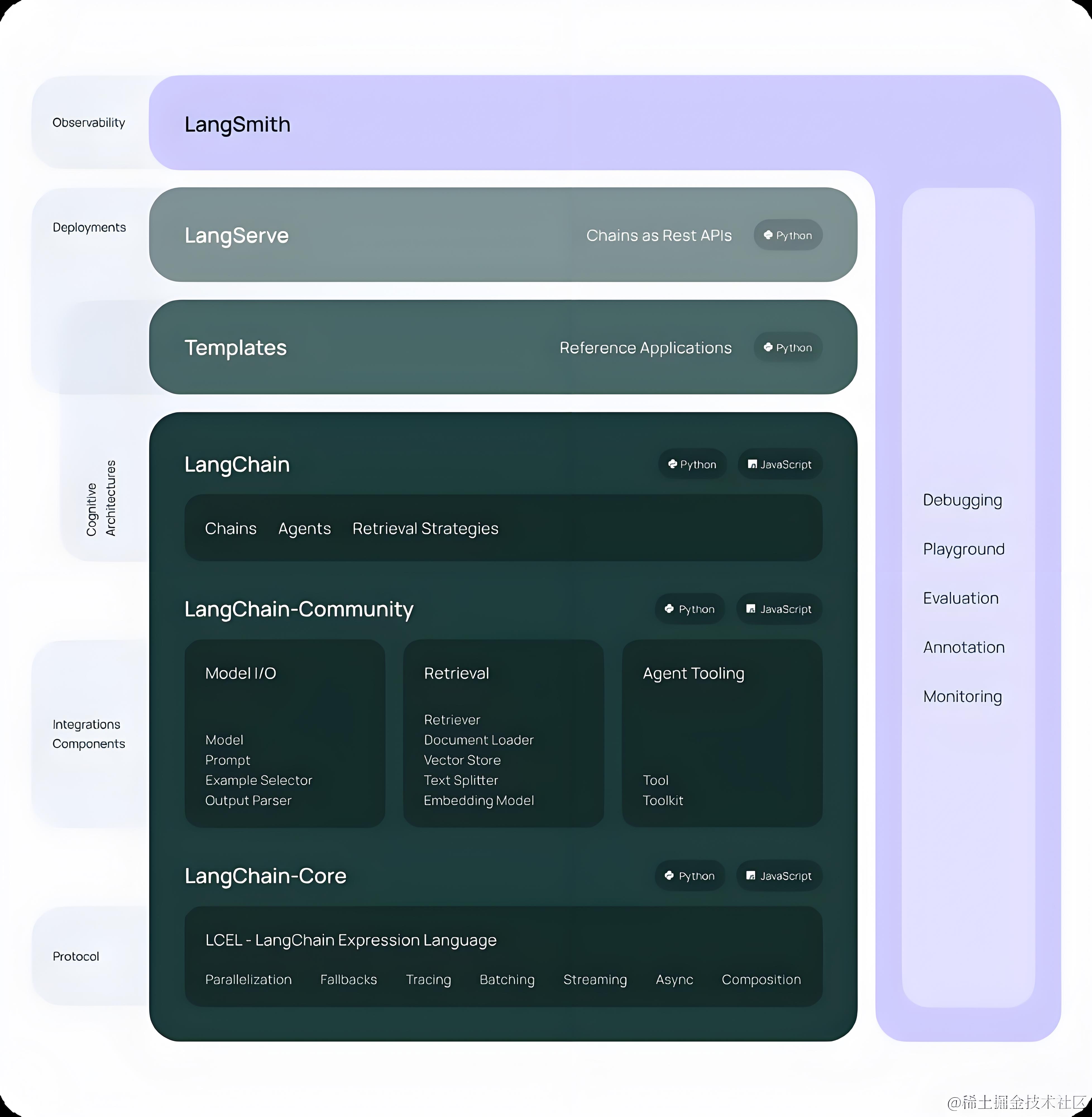
Task: Click the LangServe section header
Action: (236, 235)
